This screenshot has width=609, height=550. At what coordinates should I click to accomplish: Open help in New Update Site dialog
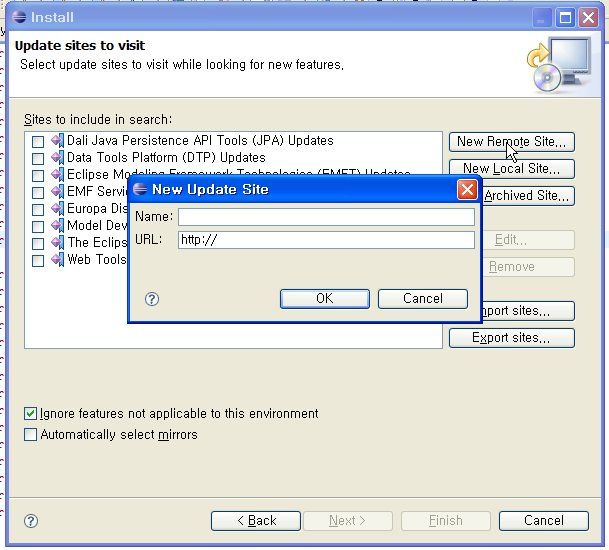[152, 299]
